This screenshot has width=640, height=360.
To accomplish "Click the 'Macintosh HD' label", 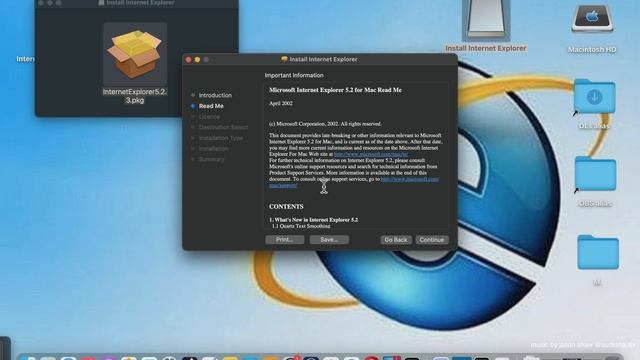I will [592, 49].
